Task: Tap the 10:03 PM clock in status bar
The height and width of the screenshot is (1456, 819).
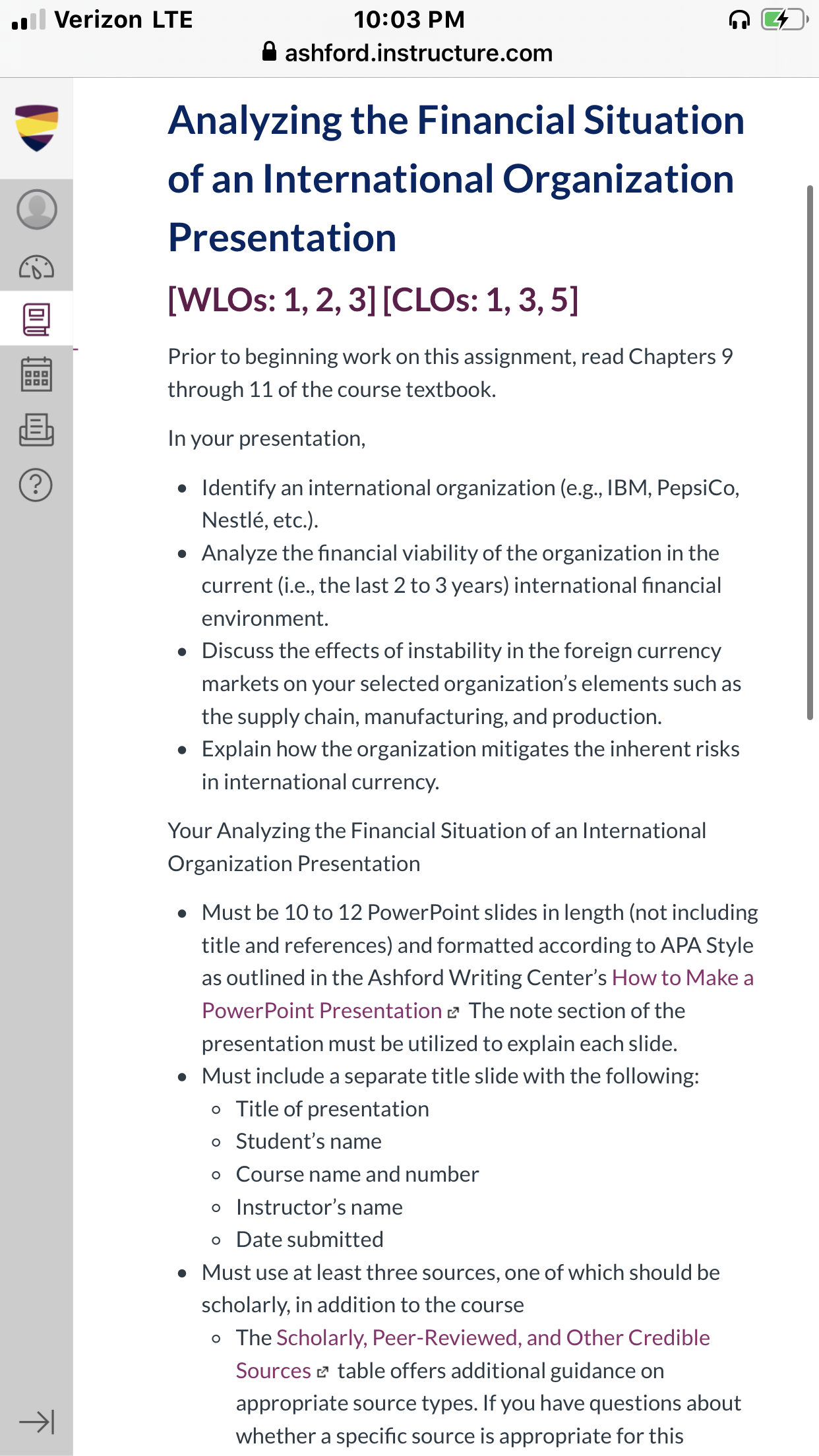Action: point(409,20)
